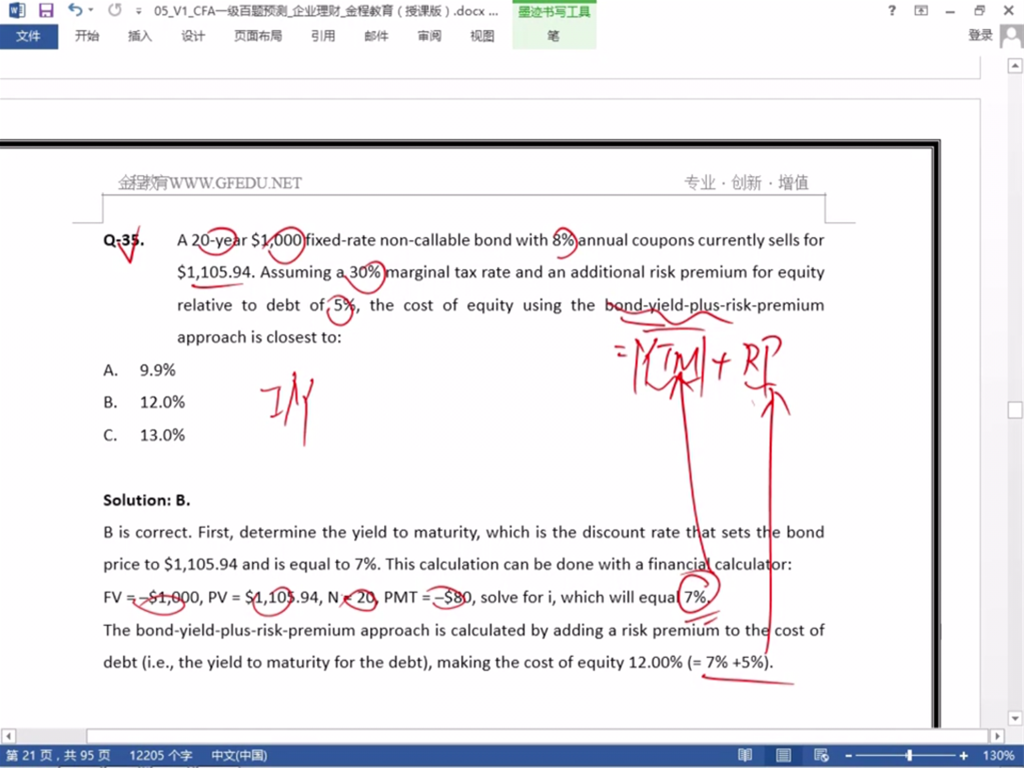The image size is (1024, 768).
Task: Switch to the 开始 ribbon tab
Action: coord(87,36)
